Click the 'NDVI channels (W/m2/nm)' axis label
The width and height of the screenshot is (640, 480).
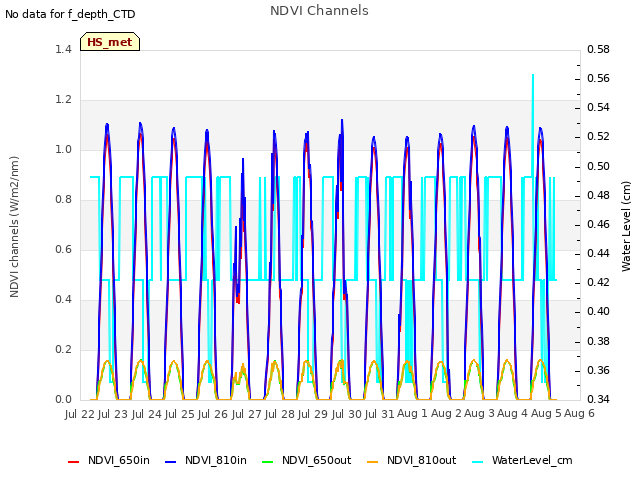[x=14, y=227]
